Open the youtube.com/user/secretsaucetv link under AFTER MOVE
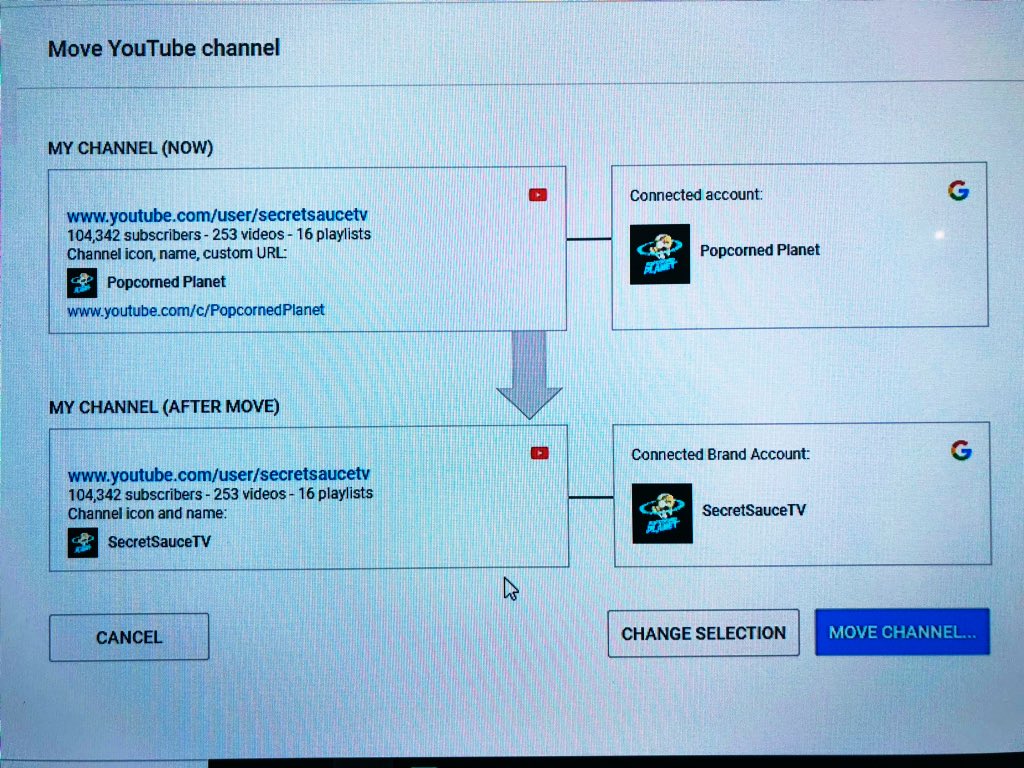This screenshot has height=768, width=1024. pos(219,474)
